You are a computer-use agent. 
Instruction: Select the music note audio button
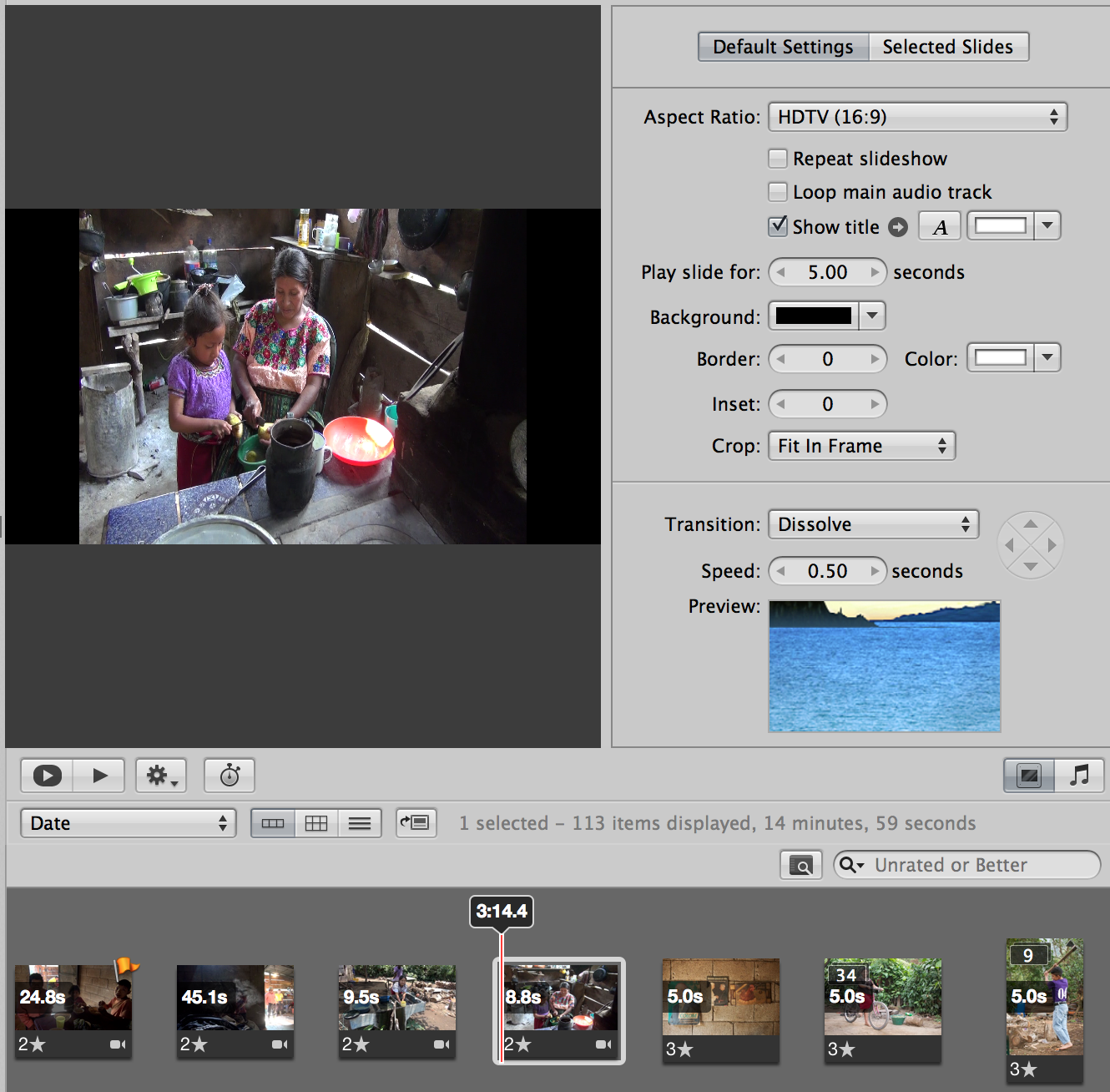pos(1079,776)
